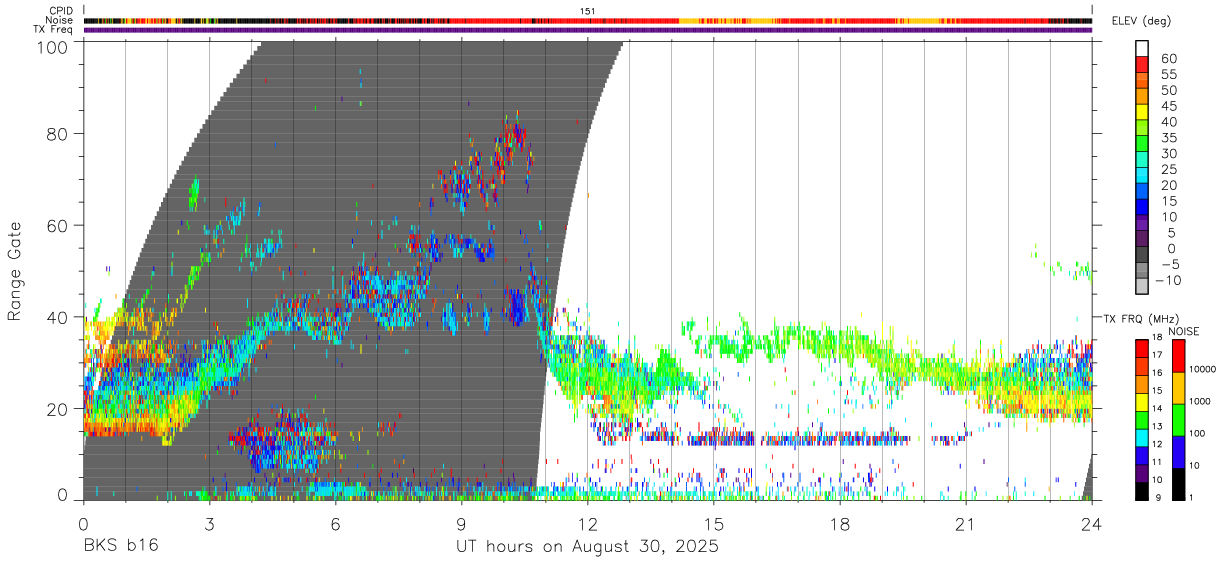Select the 45 tick on the elevation colorbar

(1167, 107)
